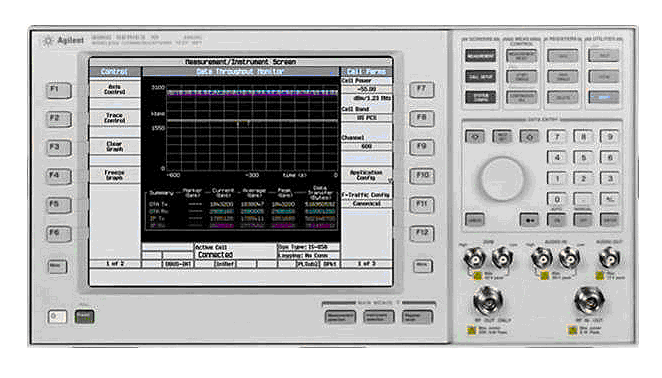
Task: Click the F10 softkey button
Action: [422, 176]
